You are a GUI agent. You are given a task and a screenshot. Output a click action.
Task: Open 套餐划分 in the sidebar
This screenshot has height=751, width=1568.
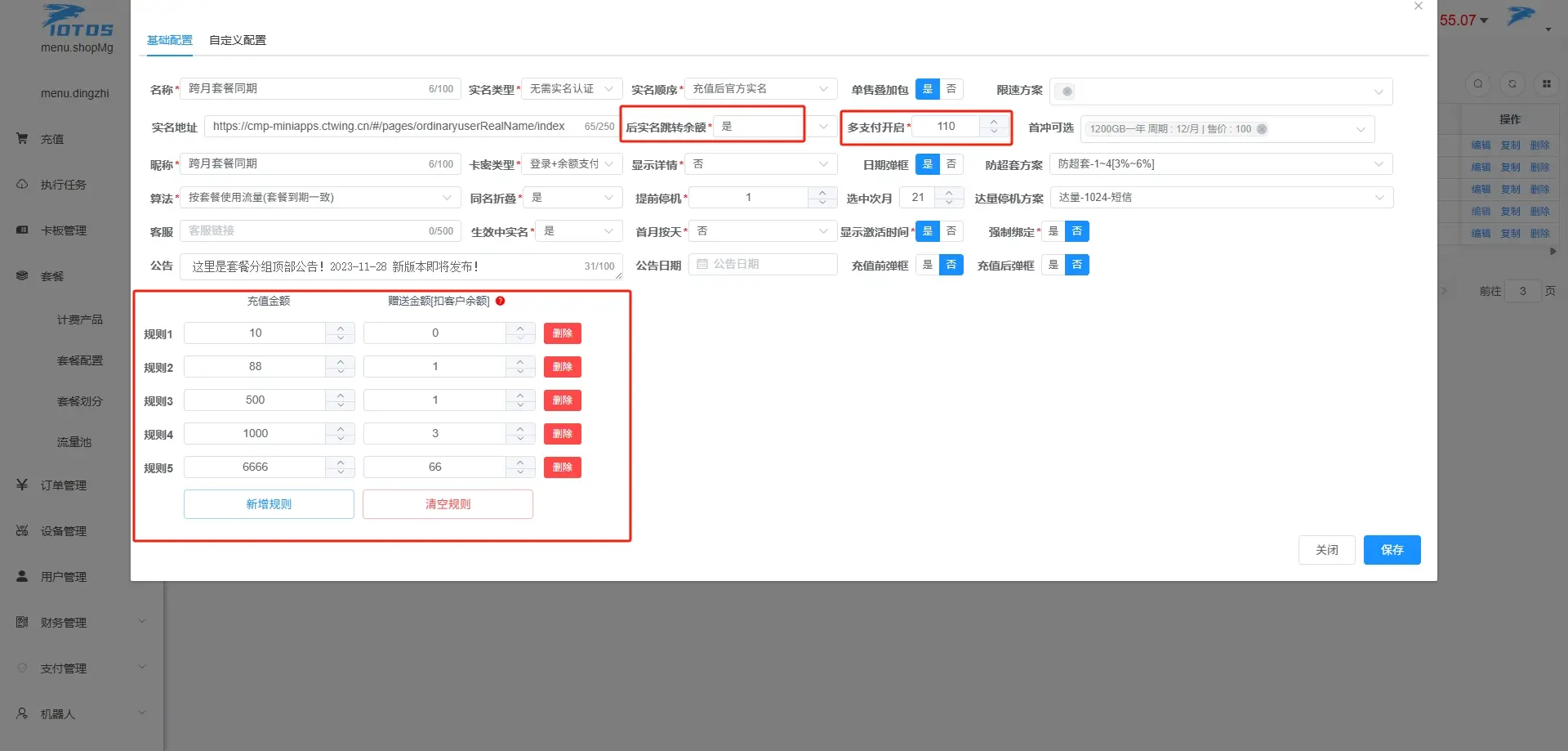(x=80, y=401)
